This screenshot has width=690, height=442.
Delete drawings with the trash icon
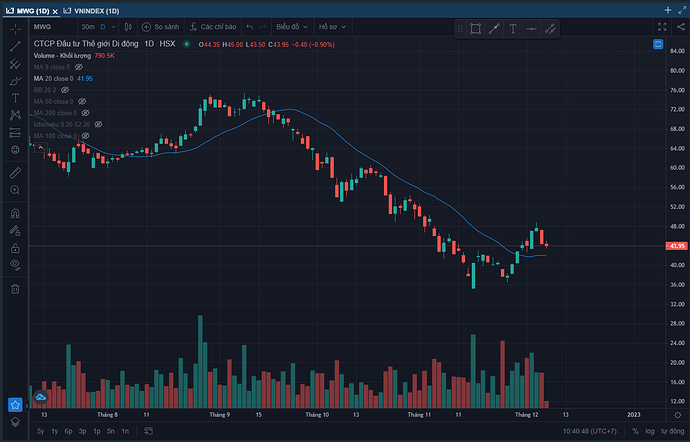(15, 289)
